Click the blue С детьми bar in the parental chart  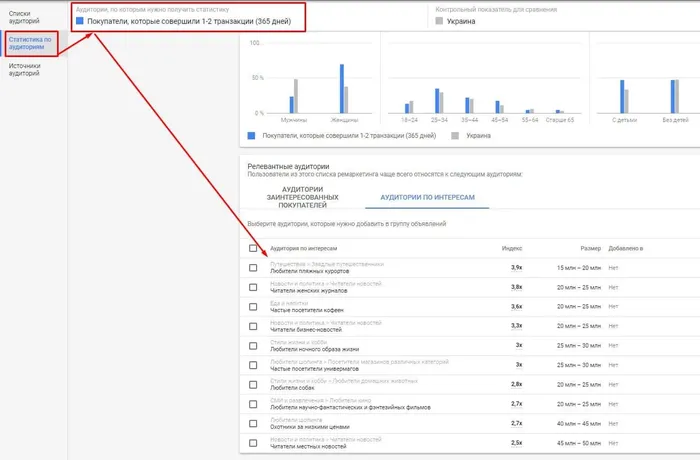tap(622, 96)
